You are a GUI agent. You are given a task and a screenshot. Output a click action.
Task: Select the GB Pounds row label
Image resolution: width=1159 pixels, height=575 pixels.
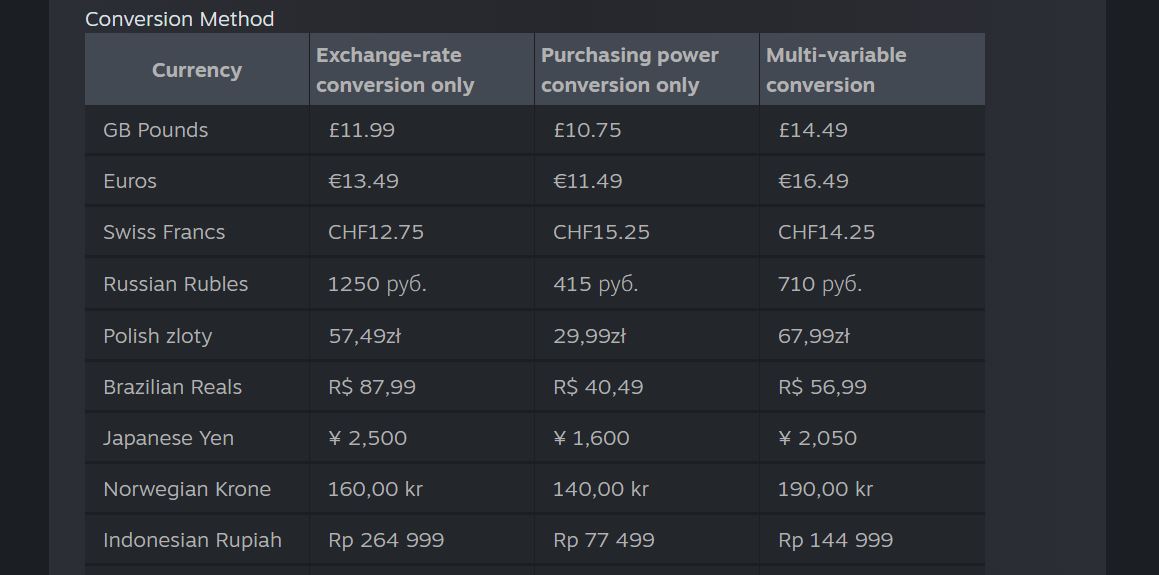[156, 130]
